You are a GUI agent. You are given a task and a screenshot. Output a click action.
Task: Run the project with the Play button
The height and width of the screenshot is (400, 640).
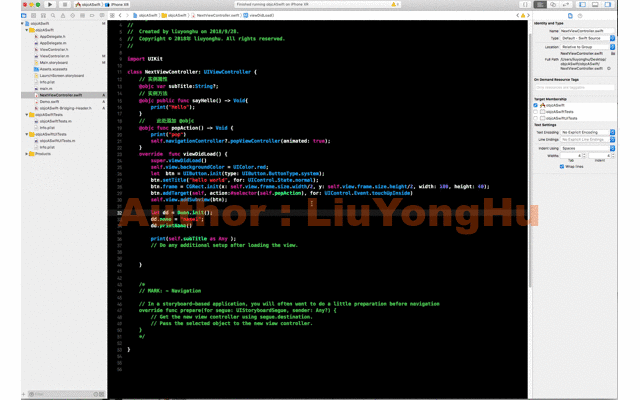(50, 4)
